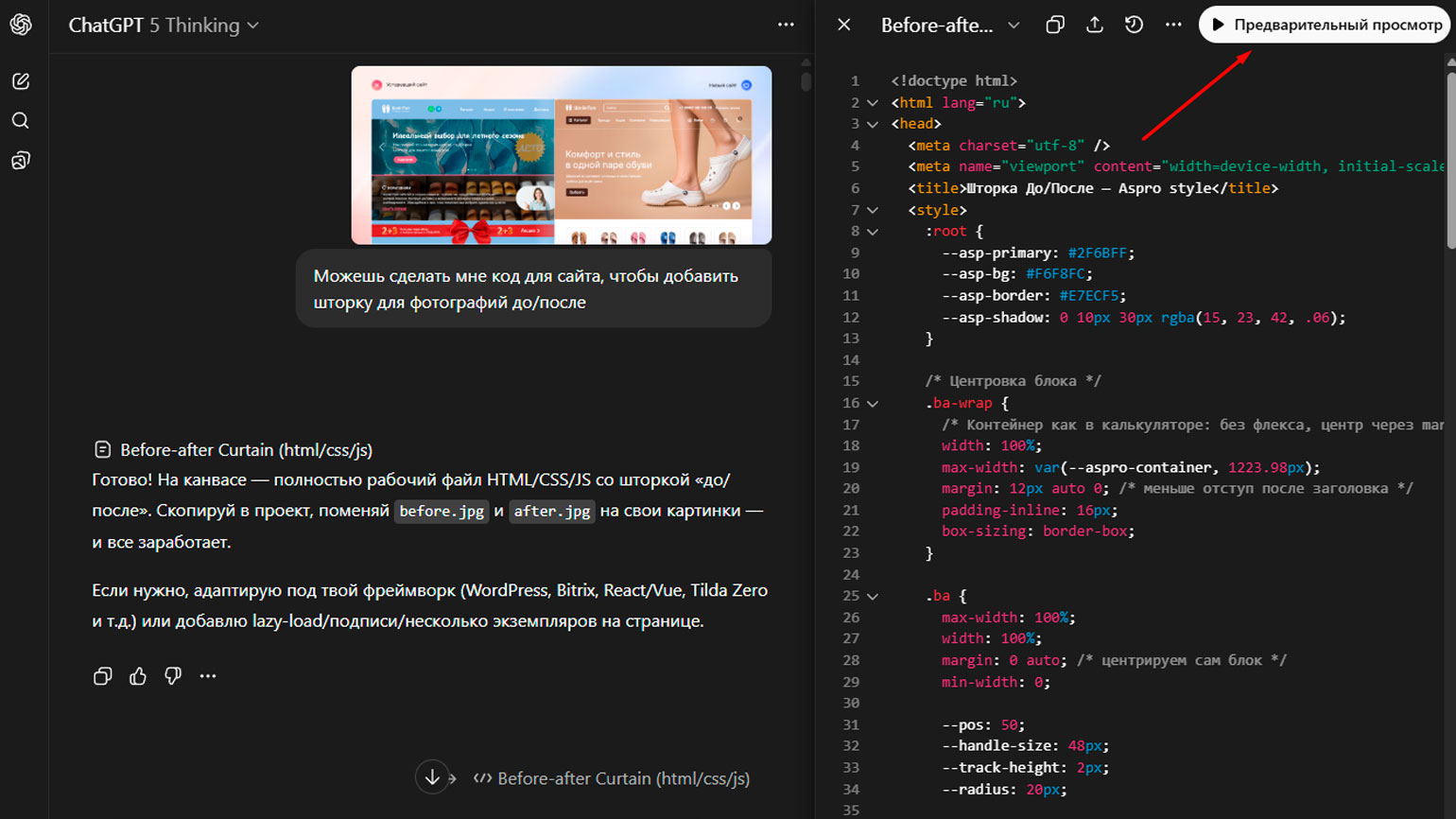Open the Before-after Curtain canvas link in message
This screenshot has width=1456, height=819.
pos(246,450)
